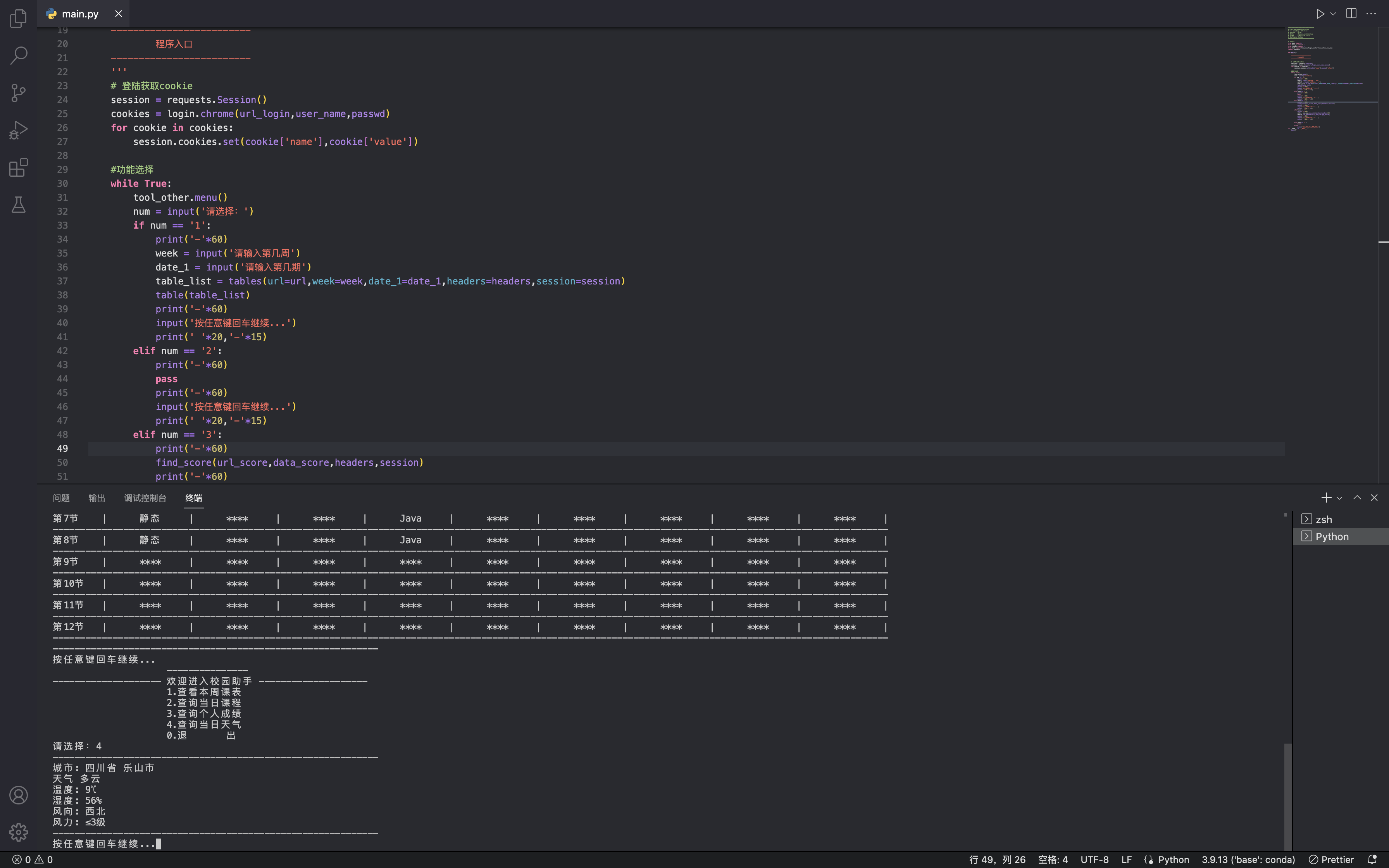Click the cursor position 行 49, 列 26
The height and width of the screenshot is (868, 1389).
pos(997,859)
